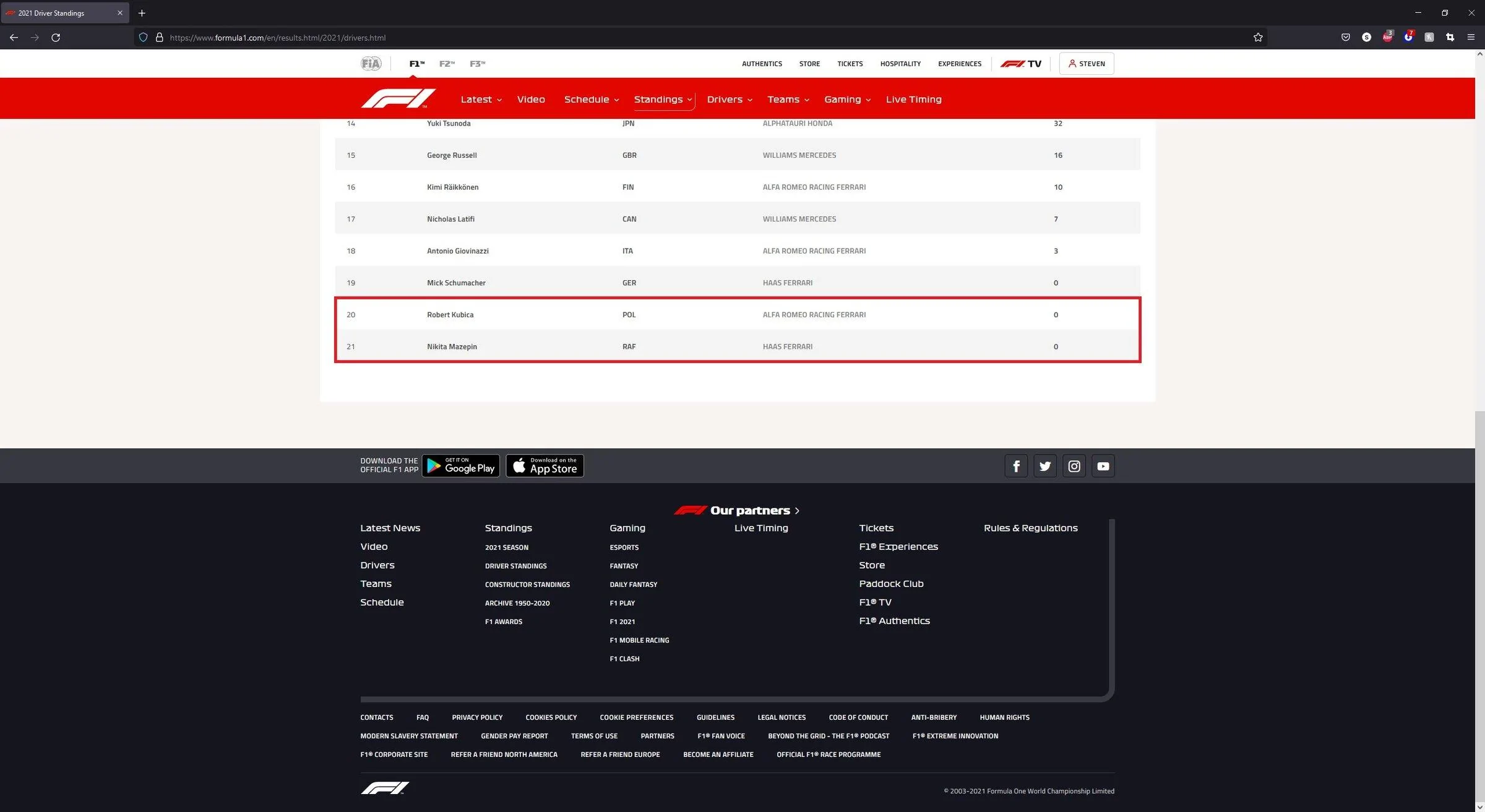Expand the Teams dropdown menu
The width and height of the screenshot is (1485, 812).
(x=788, y=100)
